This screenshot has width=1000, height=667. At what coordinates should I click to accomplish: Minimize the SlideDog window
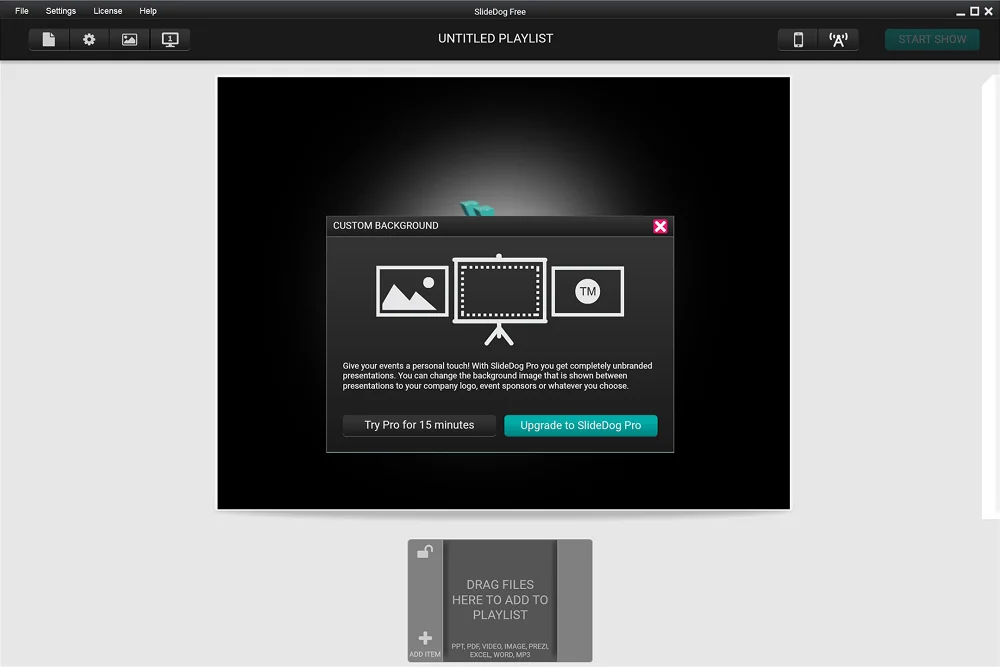pyautogui.click(x=960, y=11)
